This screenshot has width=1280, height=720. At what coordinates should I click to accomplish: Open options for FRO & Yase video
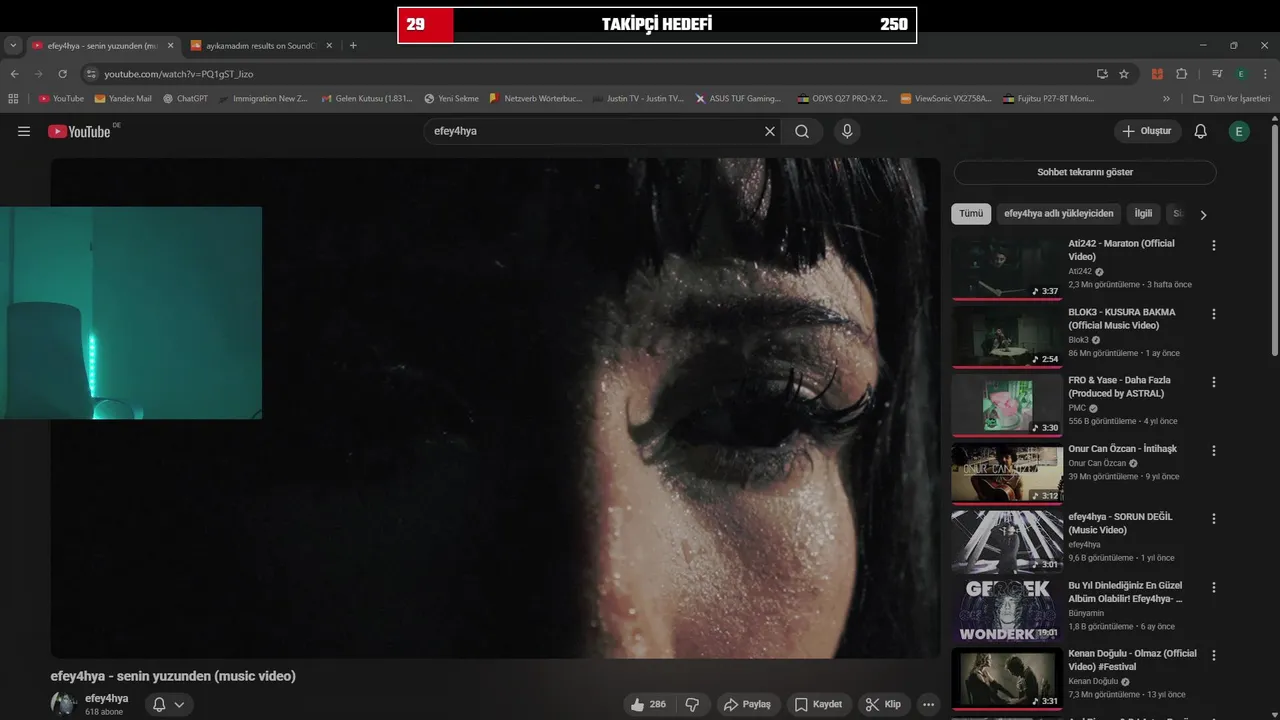[1214, 382]
